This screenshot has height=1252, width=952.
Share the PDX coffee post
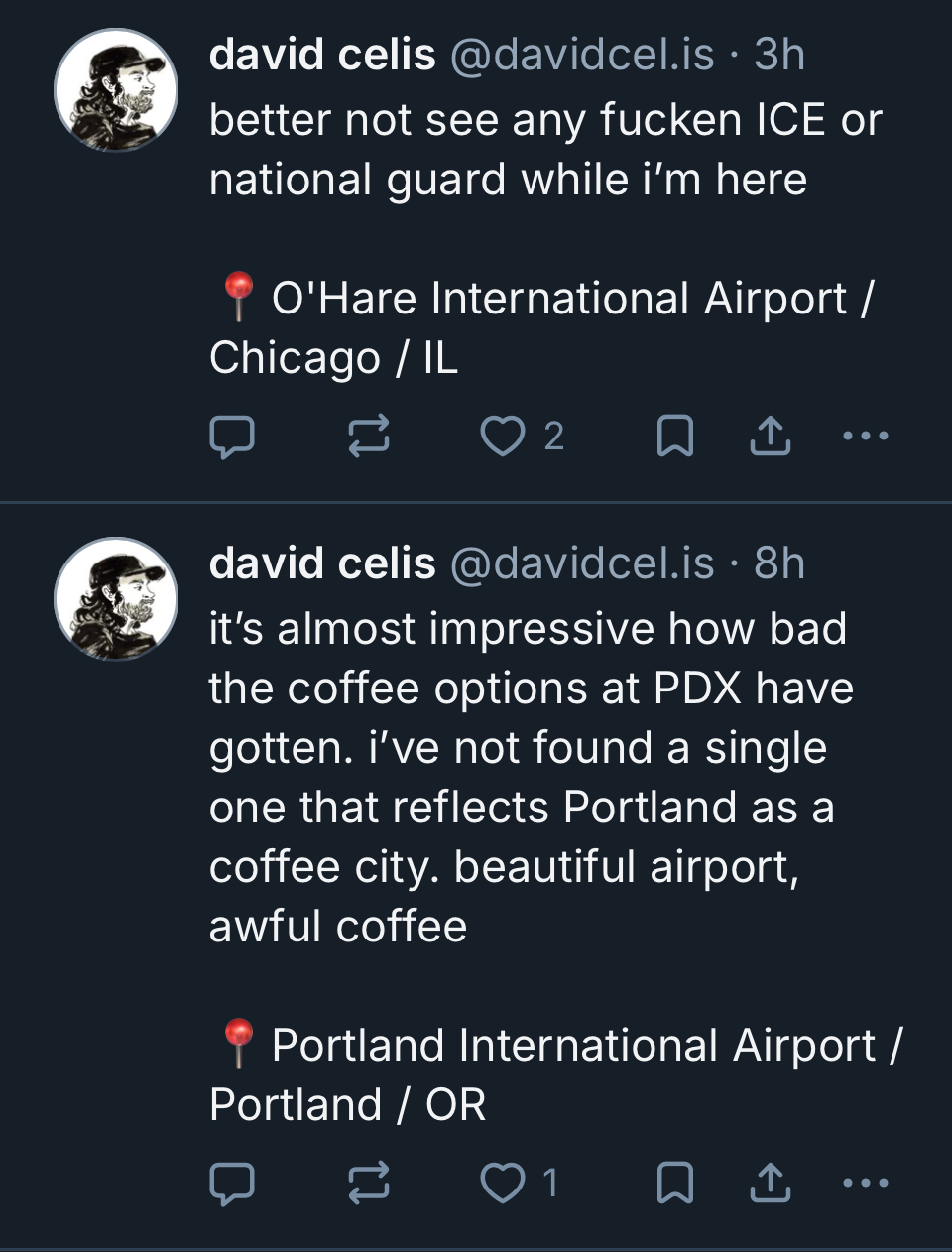[771, 1184]
